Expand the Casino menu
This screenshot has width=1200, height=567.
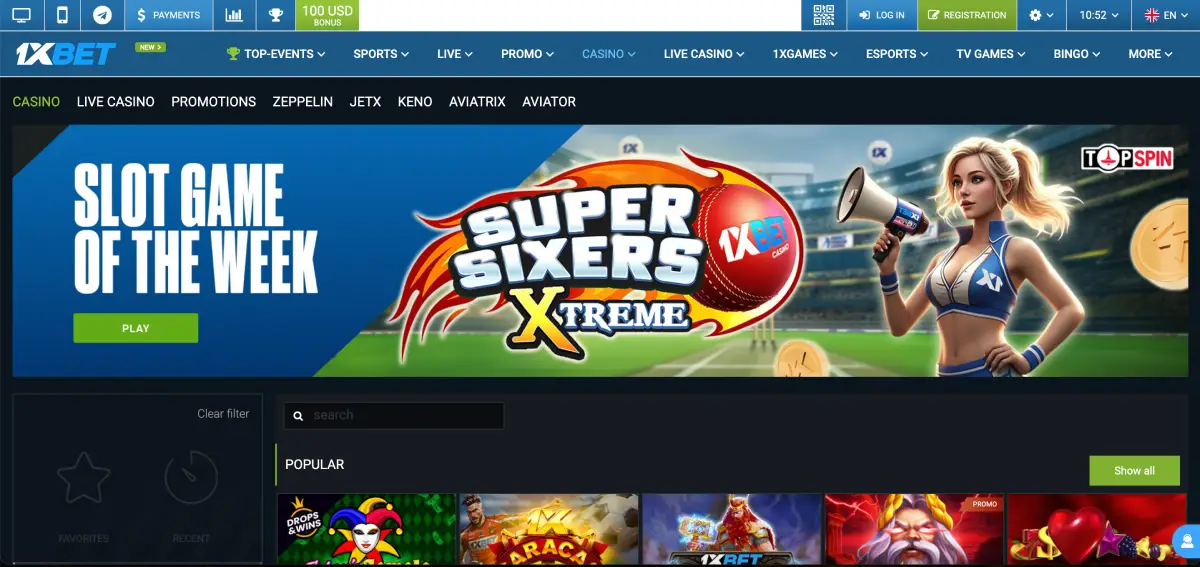609,54
